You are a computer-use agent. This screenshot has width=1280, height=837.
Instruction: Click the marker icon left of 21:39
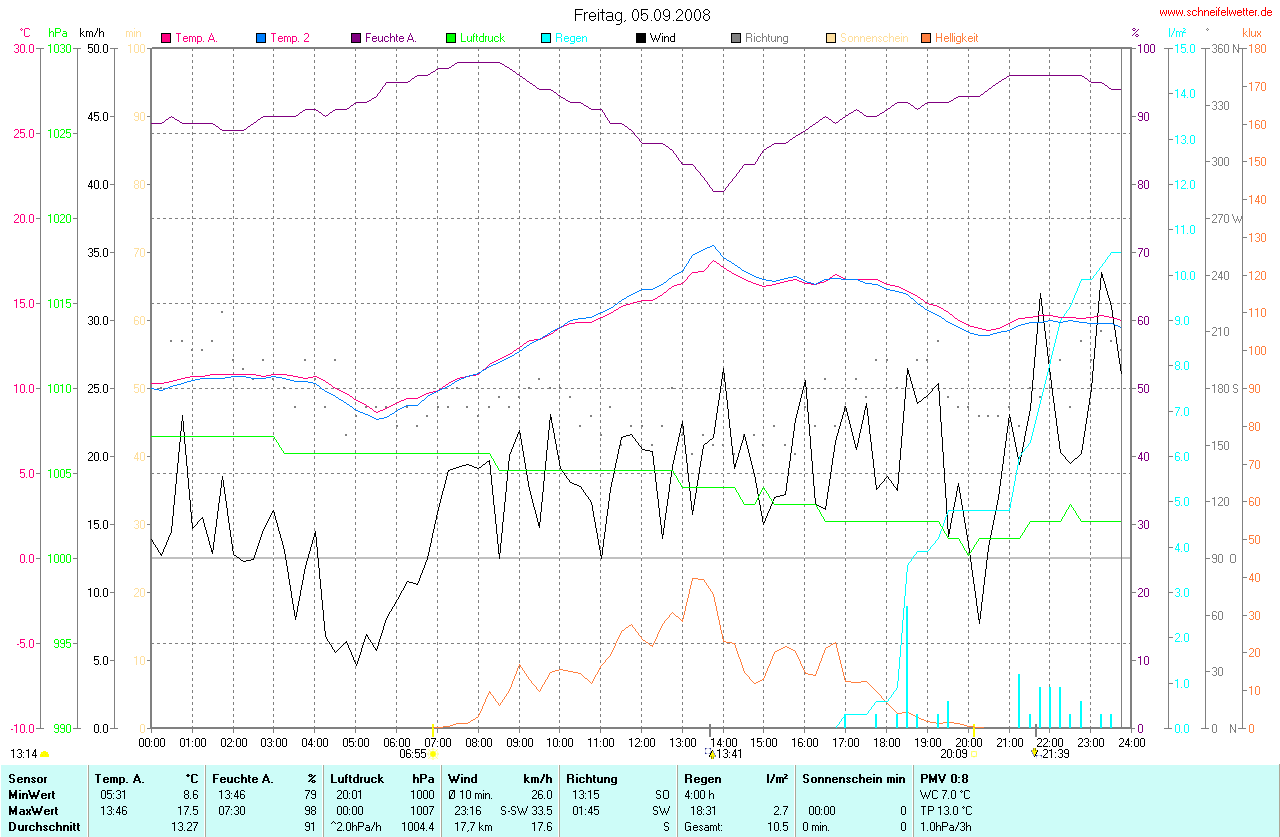pyautogui.click(x=1035, y=753)
